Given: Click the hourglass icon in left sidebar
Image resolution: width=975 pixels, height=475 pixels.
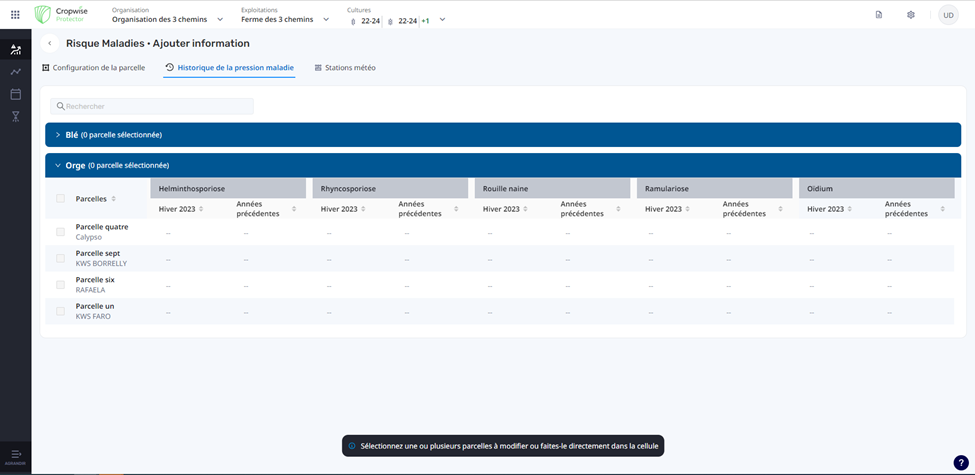Looking at the screenshot, I should [15, 117].
